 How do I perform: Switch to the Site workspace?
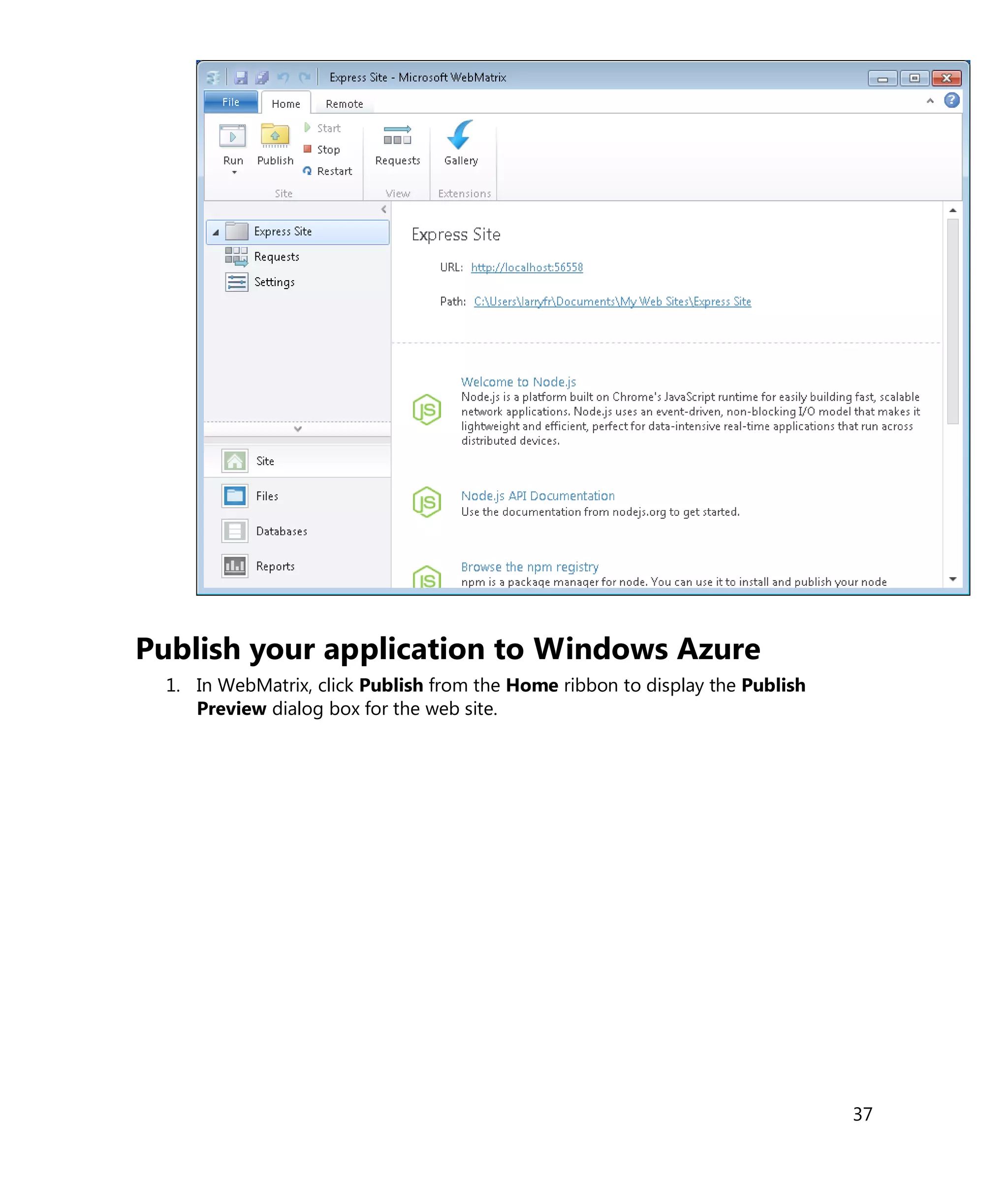[x=297, y=461]
